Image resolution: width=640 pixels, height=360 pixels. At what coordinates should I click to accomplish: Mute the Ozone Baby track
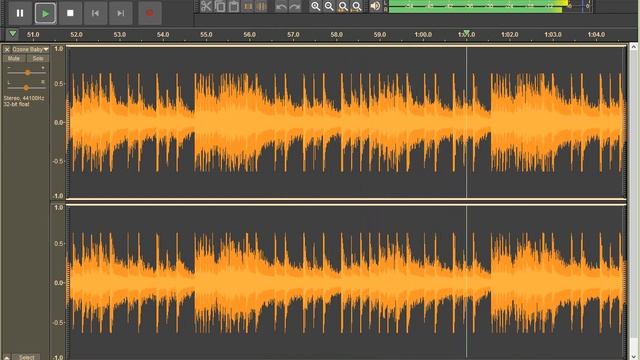pos(13,59)
